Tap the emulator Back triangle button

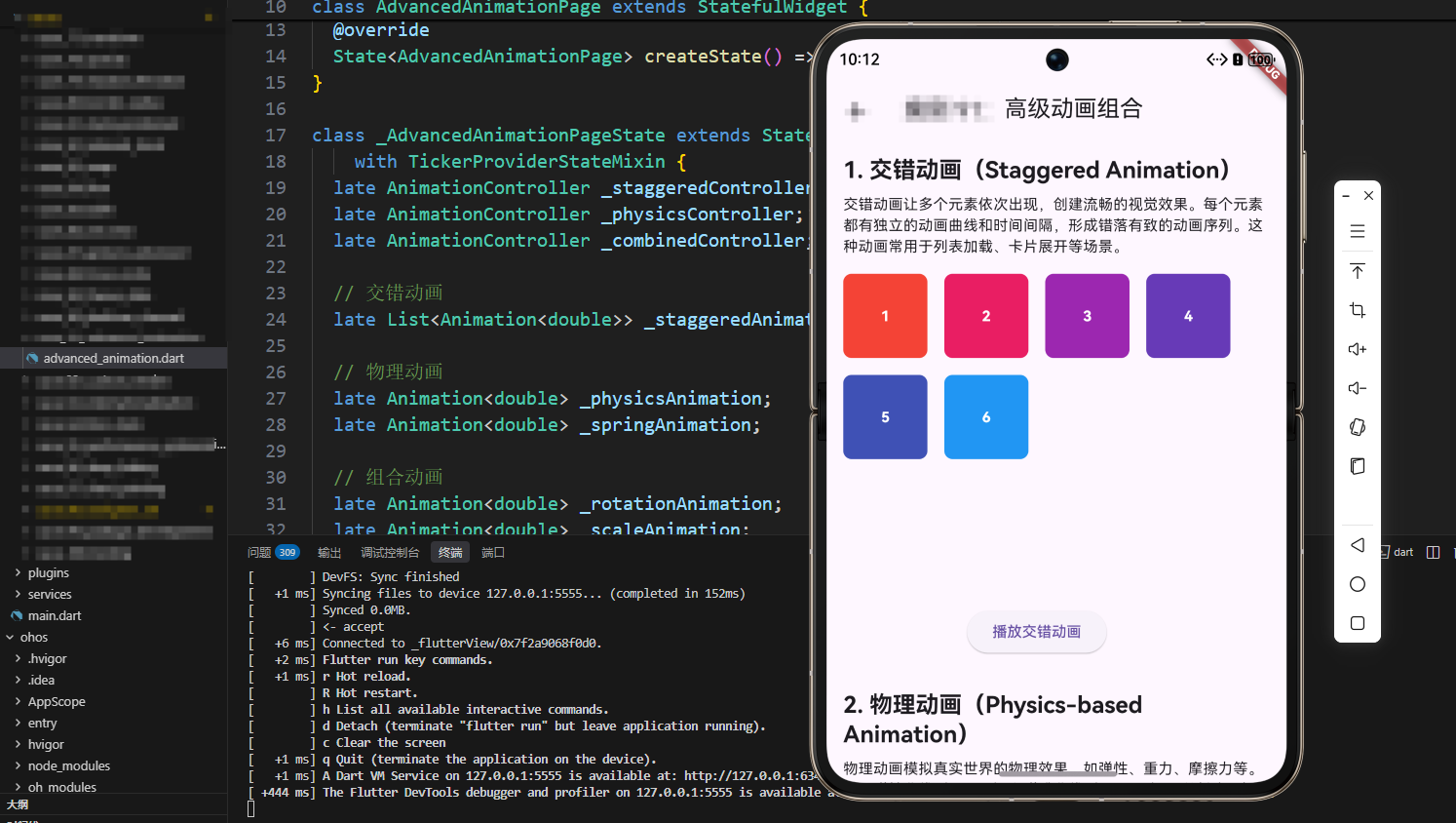pos(1358,545)
